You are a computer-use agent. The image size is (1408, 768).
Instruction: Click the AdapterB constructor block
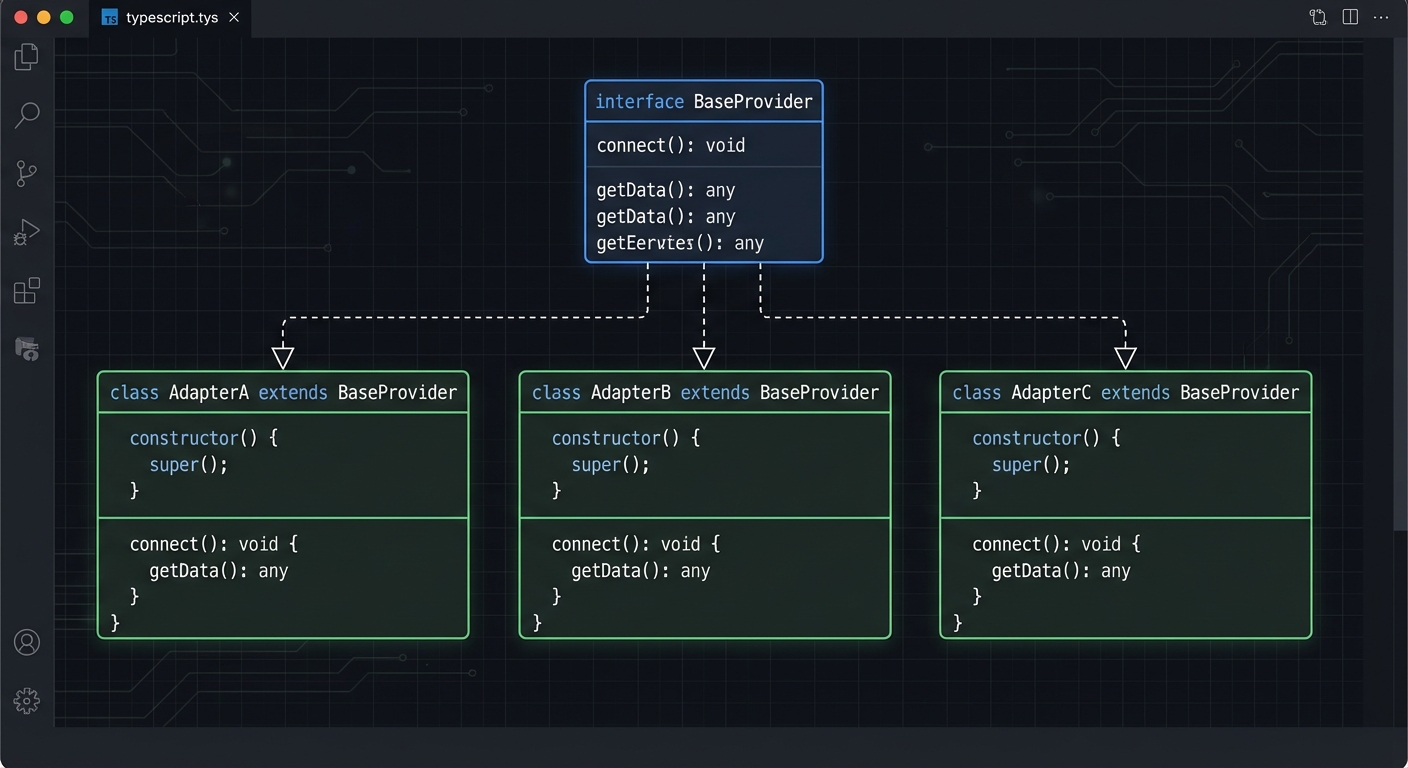pyautogui.click(x=704, y=463)
